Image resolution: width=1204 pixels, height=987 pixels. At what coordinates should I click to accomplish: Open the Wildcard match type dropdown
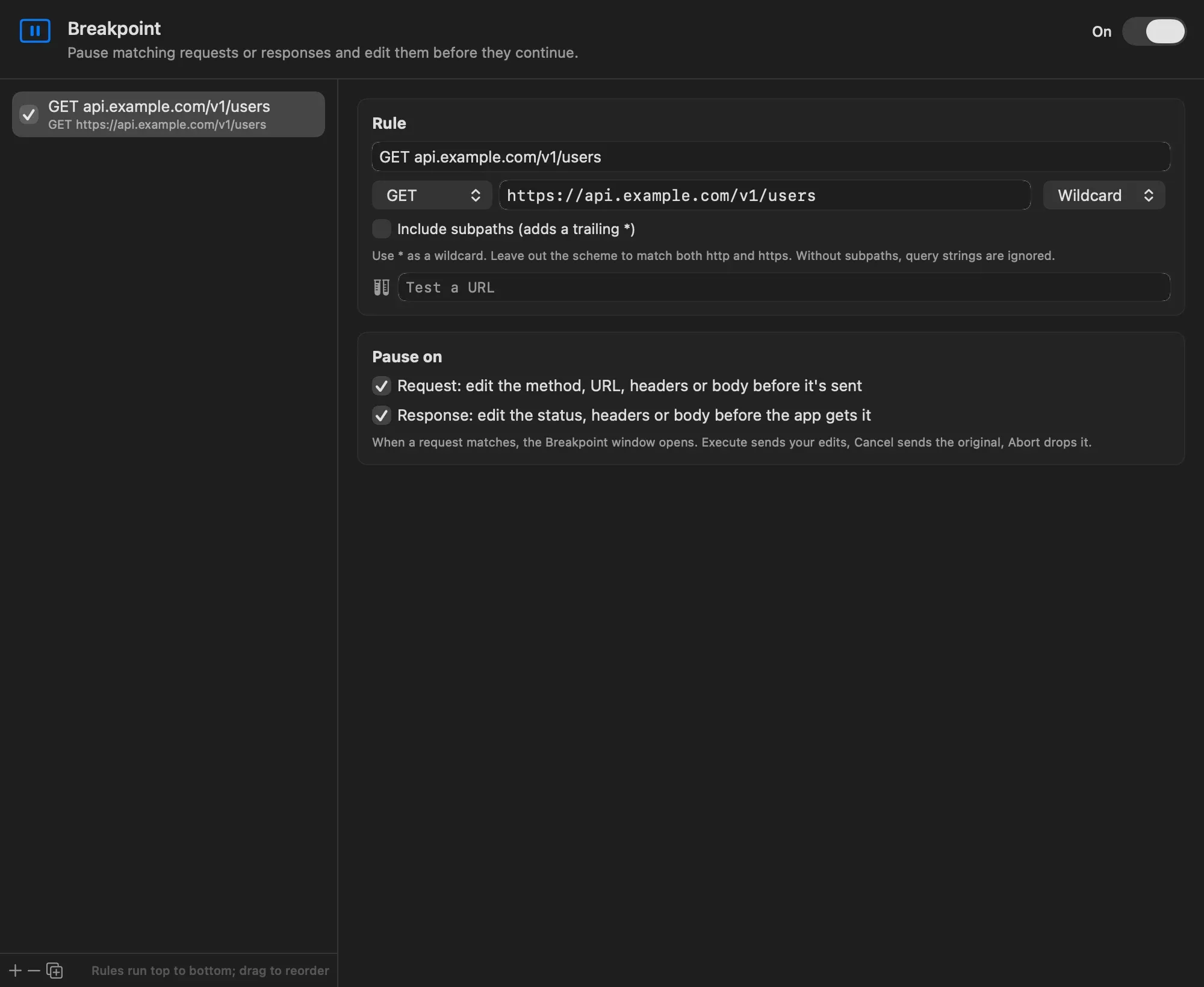[x=1104, y=195]
